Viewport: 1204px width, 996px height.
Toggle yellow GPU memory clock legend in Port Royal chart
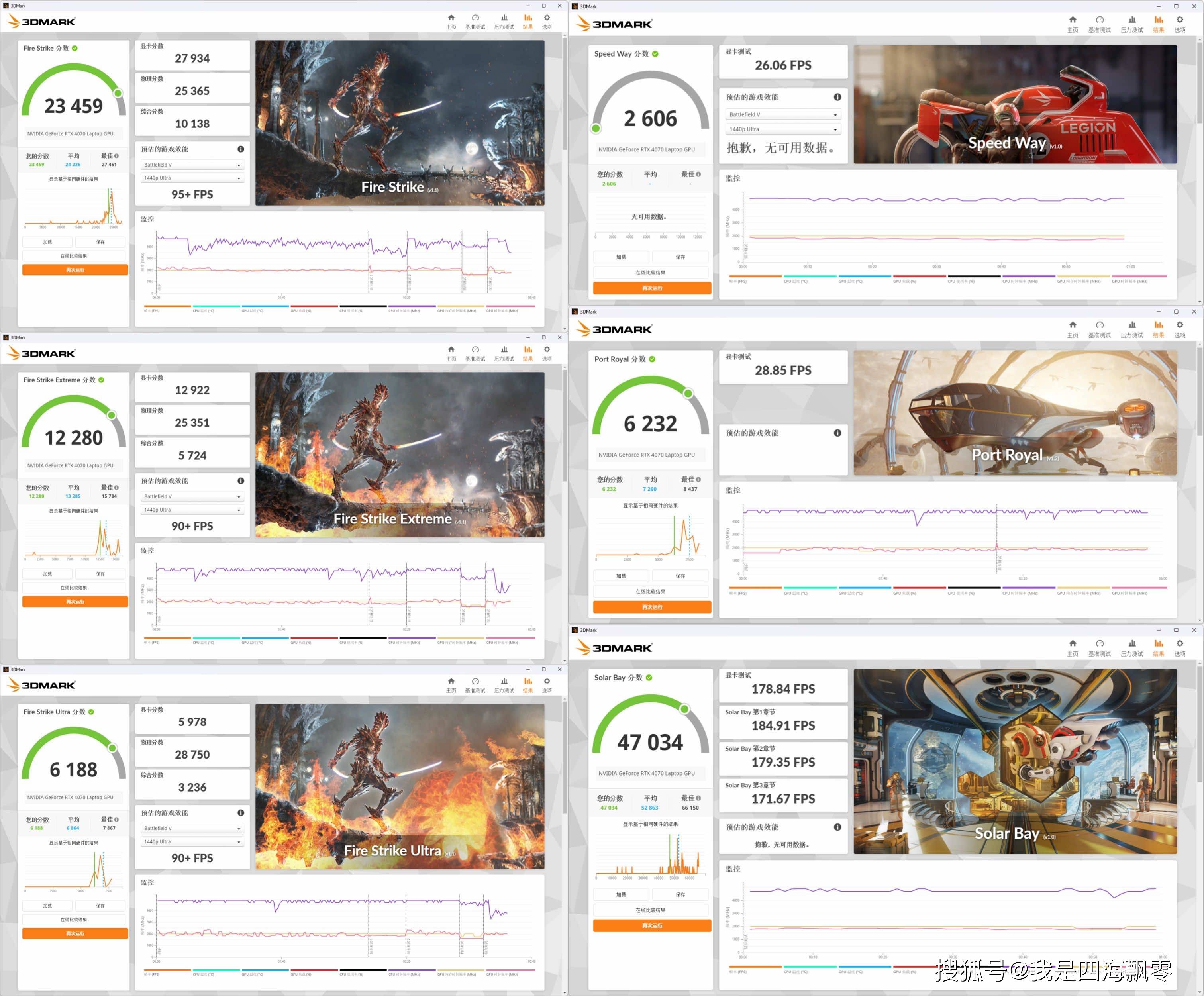[1084, 590]
